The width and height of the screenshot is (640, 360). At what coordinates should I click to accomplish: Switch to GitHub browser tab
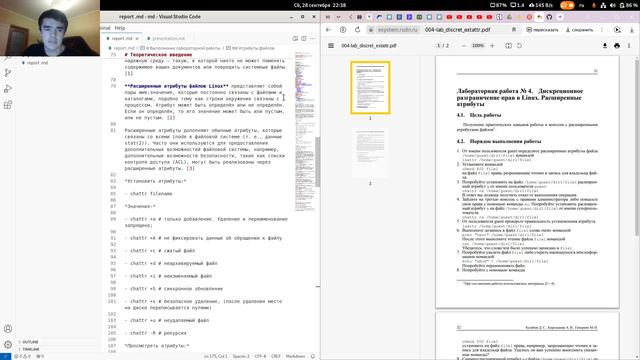click(x=549, y=17)
